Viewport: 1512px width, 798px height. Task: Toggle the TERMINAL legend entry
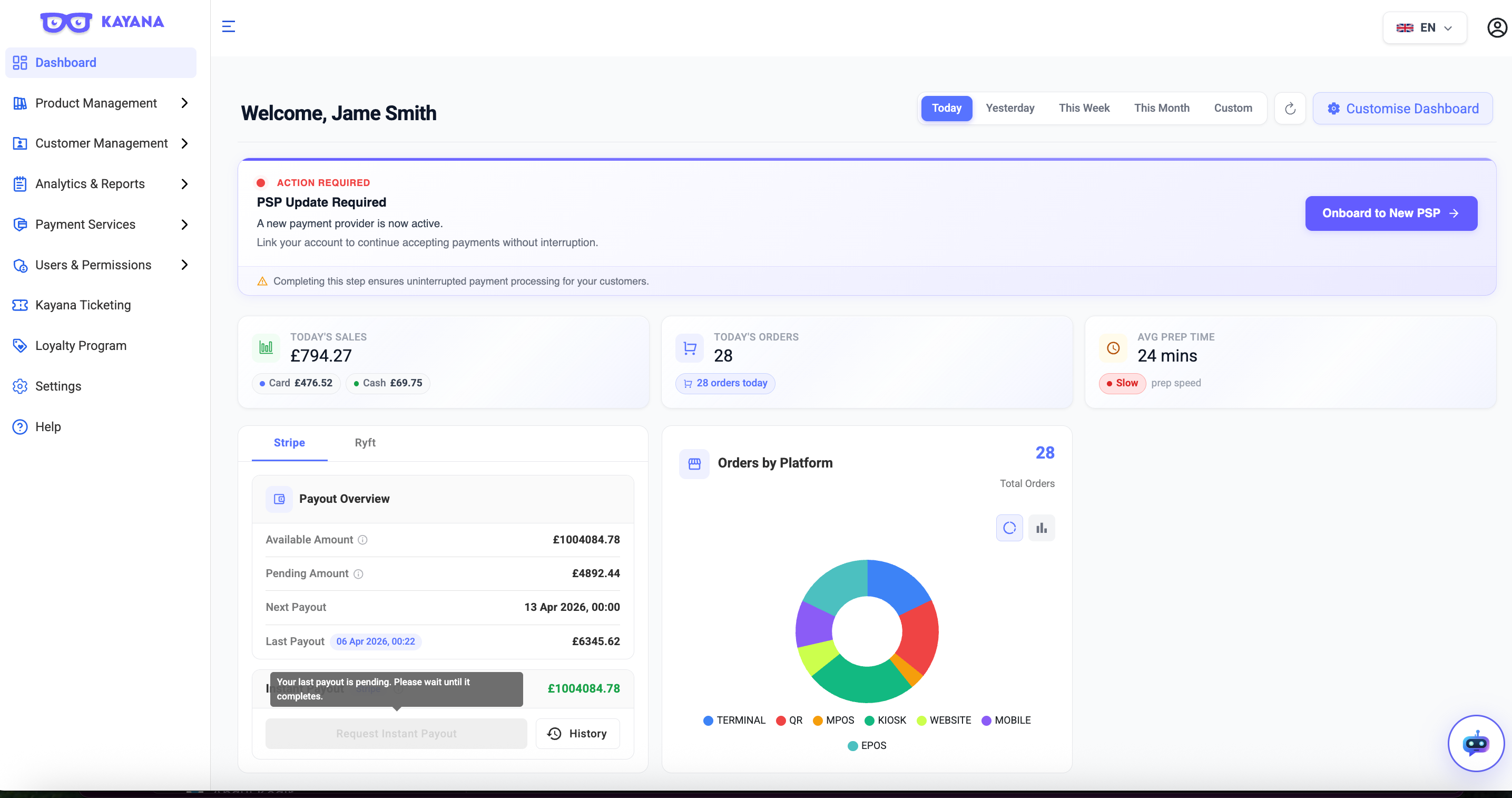tap(734, 720)
